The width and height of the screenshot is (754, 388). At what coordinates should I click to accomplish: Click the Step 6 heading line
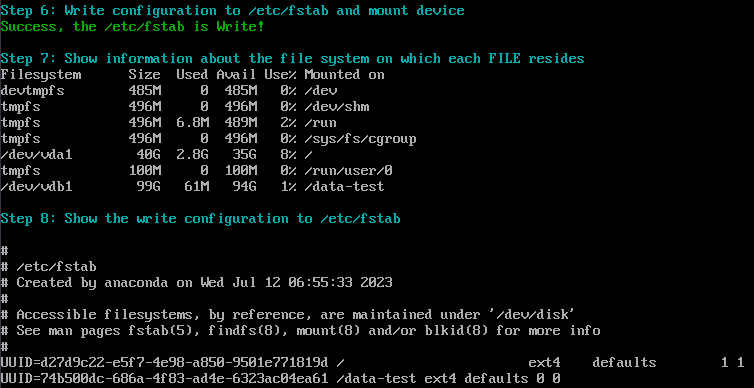pos(233,11)
